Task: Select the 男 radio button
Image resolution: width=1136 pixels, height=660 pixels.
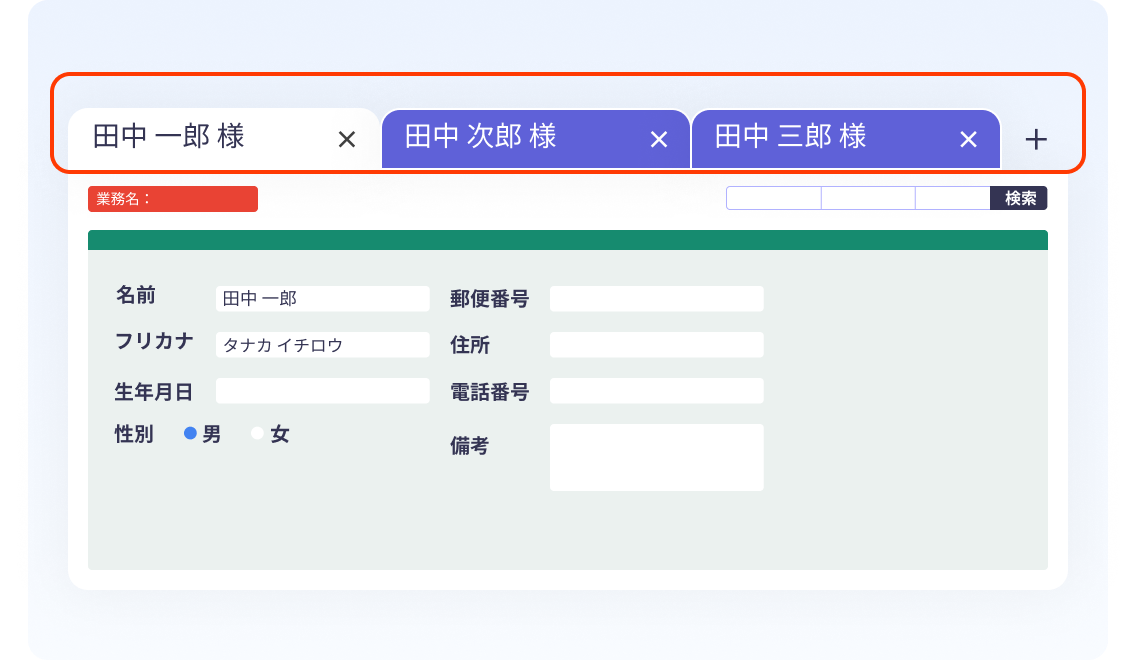Action: 191,434
